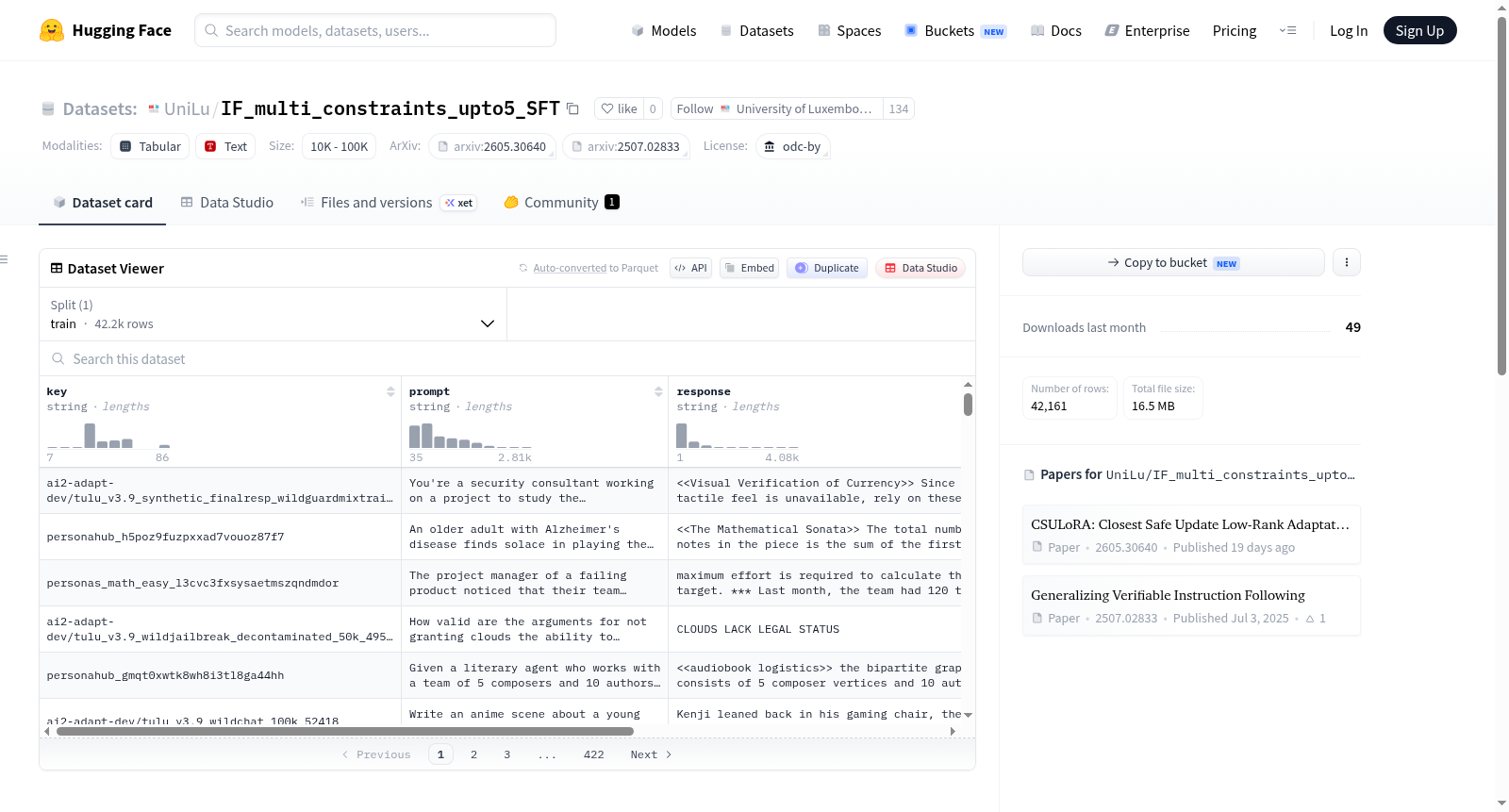Open the three-dot options menu beside Copy to bucket

tap(1347, 262)
